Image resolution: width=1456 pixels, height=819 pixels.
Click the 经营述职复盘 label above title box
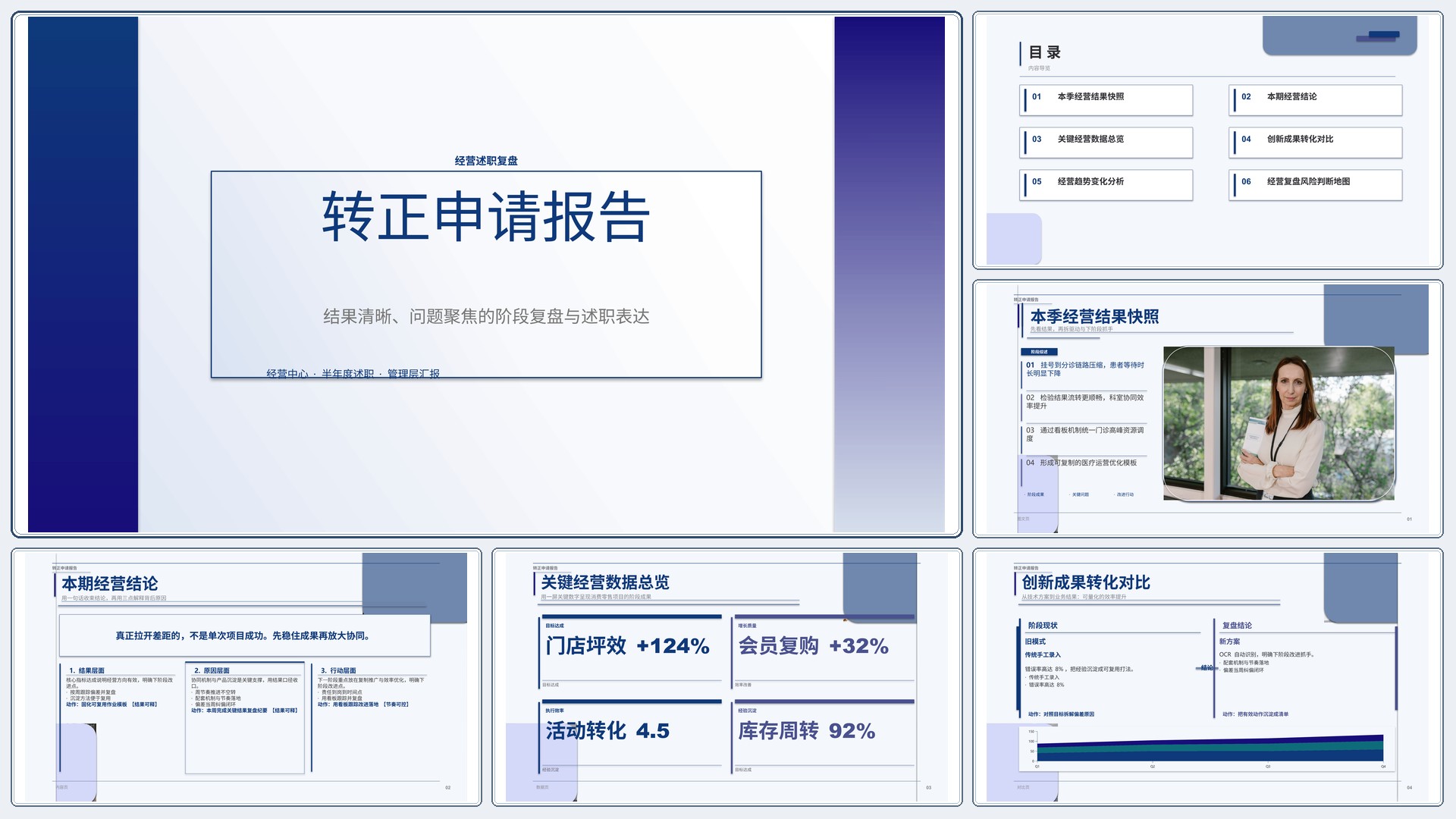point(486,161)
